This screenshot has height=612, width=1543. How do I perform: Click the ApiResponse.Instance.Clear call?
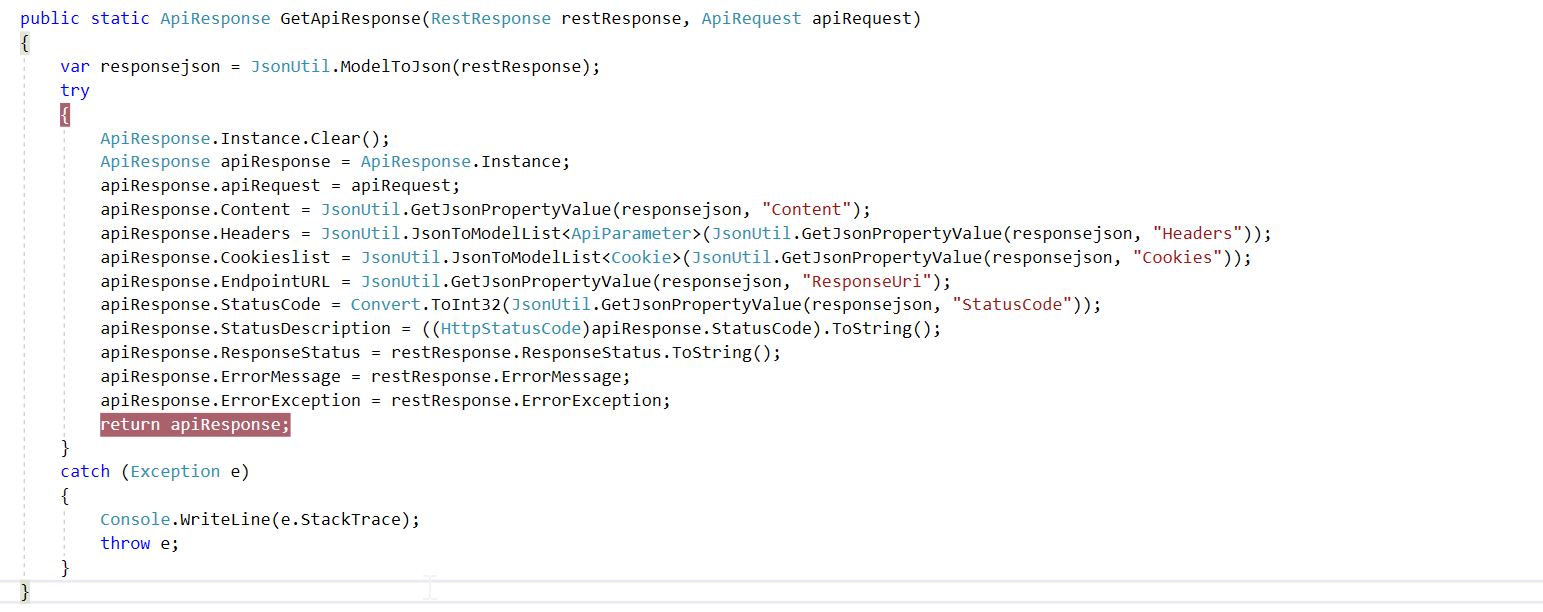[244, 137]
